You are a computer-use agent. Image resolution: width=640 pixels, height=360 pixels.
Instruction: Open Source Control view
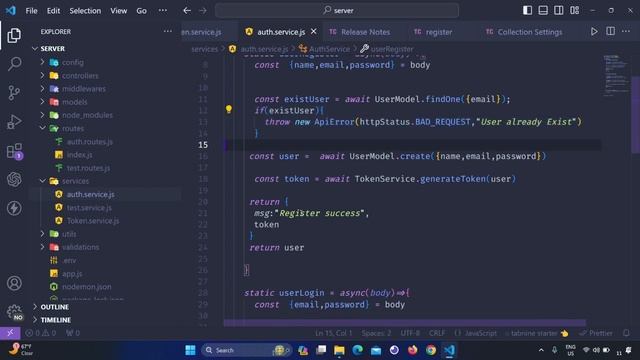pyautogui.click(x=14, y=93)
